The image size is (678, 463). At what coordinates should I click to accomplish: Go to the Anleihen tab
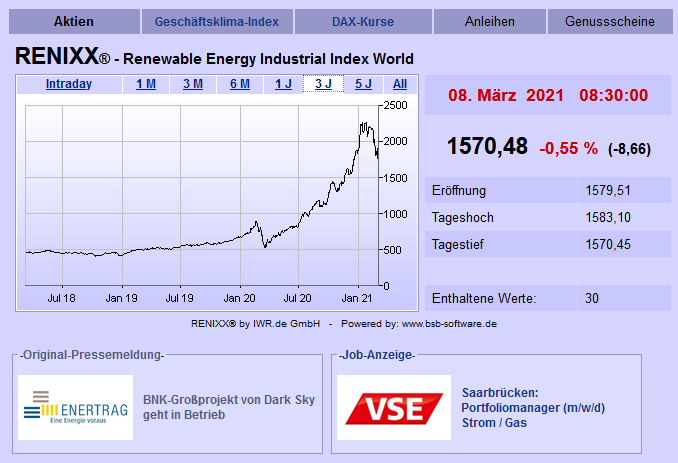pyautogui.click(x=489, y=21)
